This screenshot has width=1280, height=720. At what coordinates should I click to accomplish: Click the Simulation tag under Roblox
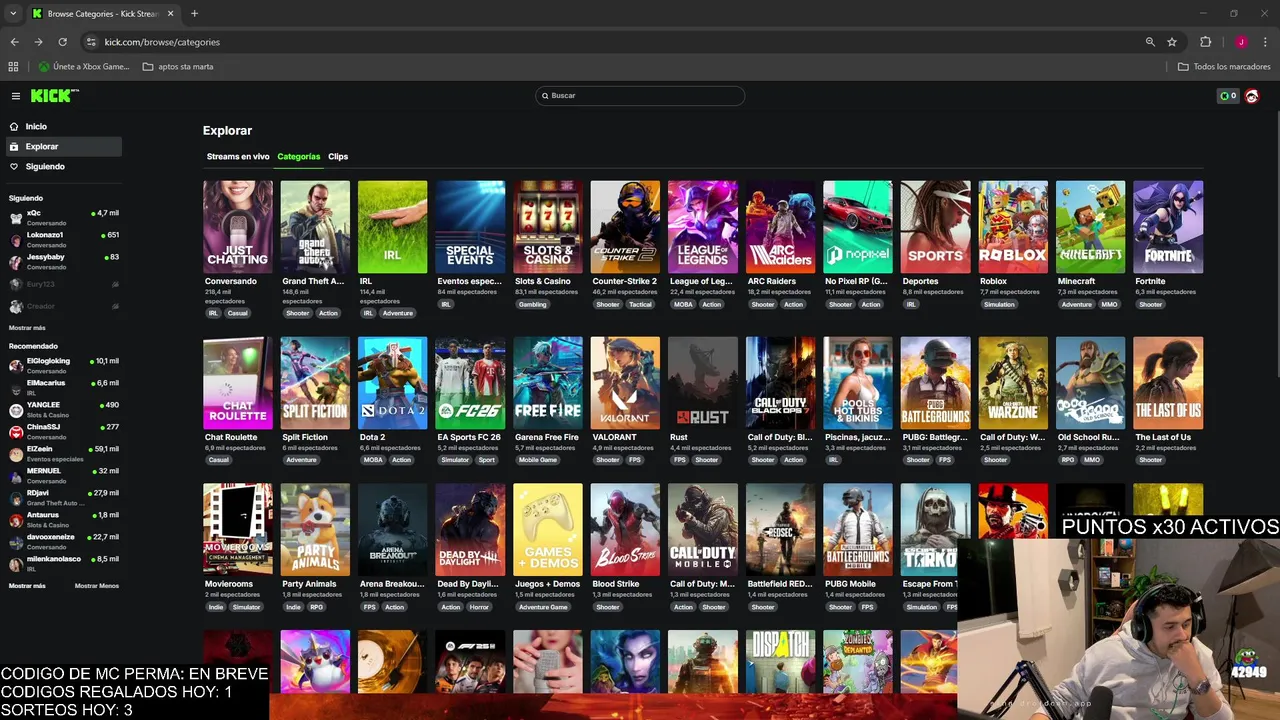click(x=999, y=305)
